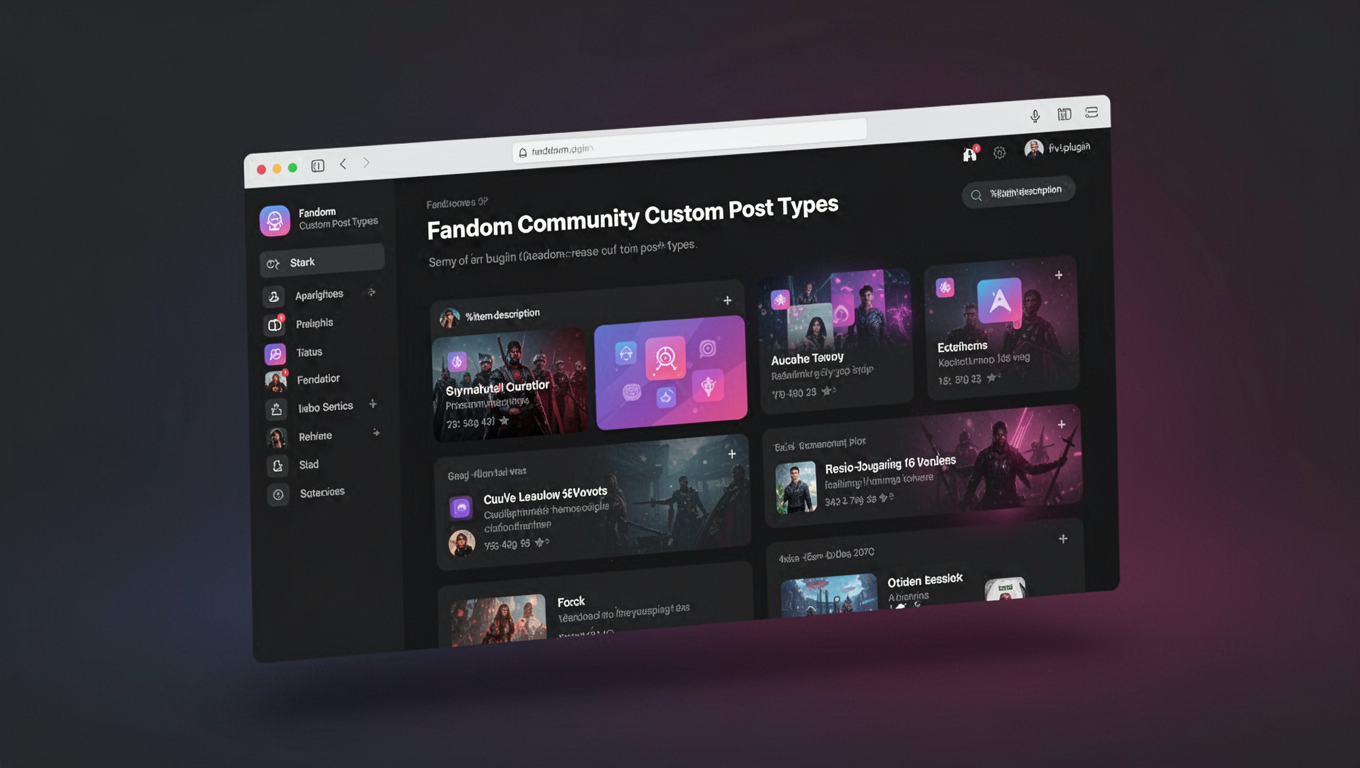Open the 'Otiden Eesslok' title link
Screen dimensions: 1360x768
pos(925,580)
